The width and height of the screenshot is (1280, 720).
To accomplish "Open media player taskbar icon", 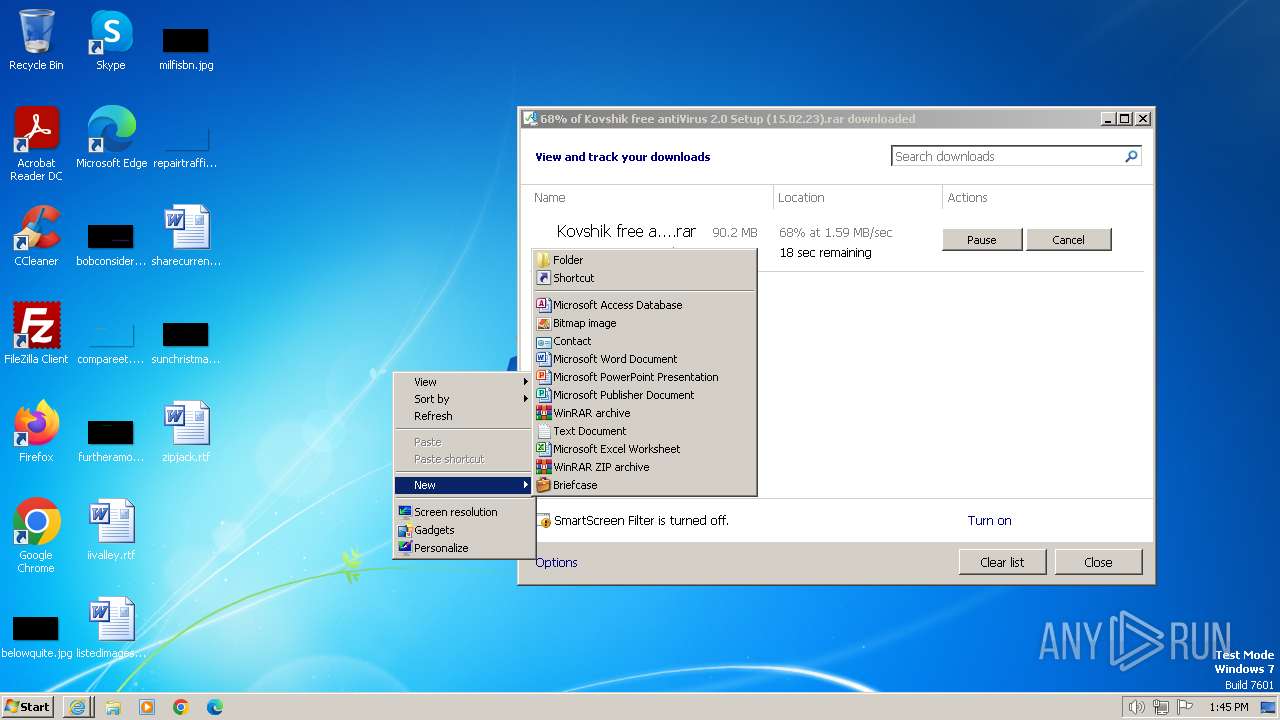I will click(147, 707).
